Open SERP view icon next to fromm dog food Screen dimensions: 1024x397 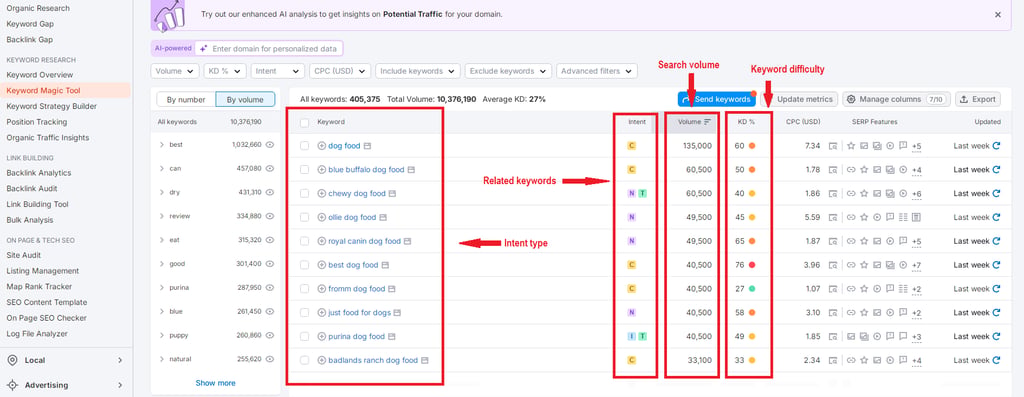coord(392,289)
